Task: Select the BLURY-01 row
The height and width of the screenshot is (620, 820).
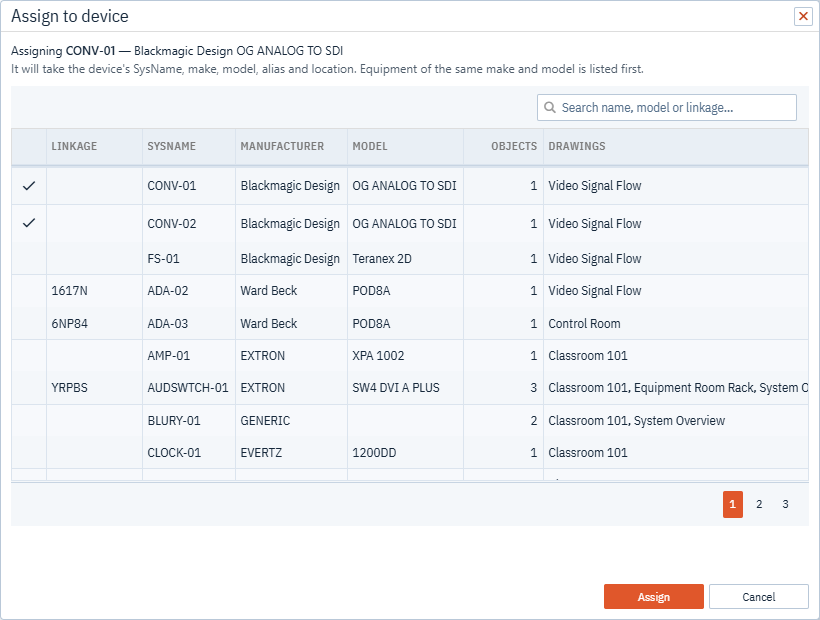Action: pos(410,421)
